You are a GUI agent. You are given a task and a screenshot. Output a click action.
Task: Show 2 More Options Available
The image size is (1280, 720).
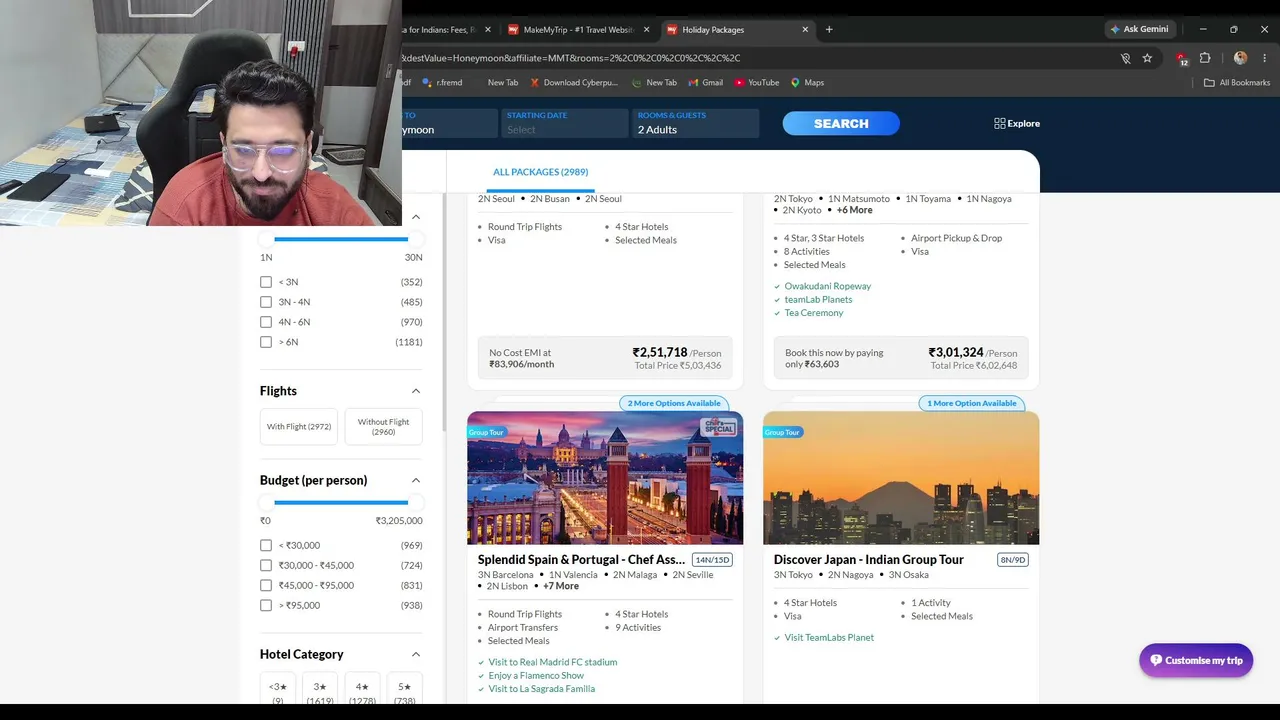tap(674, 403)
